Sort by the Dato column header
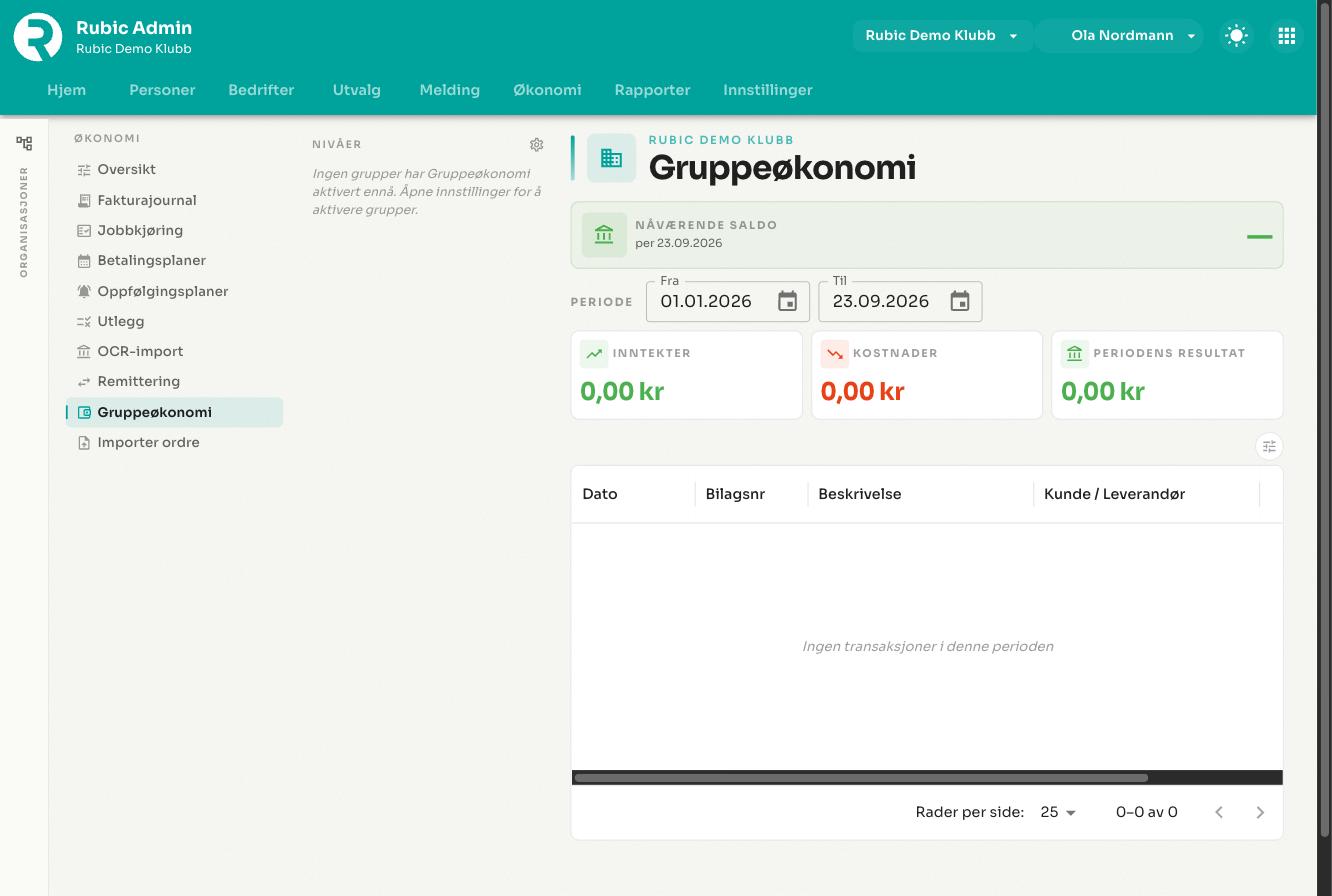 pos(600,494)
